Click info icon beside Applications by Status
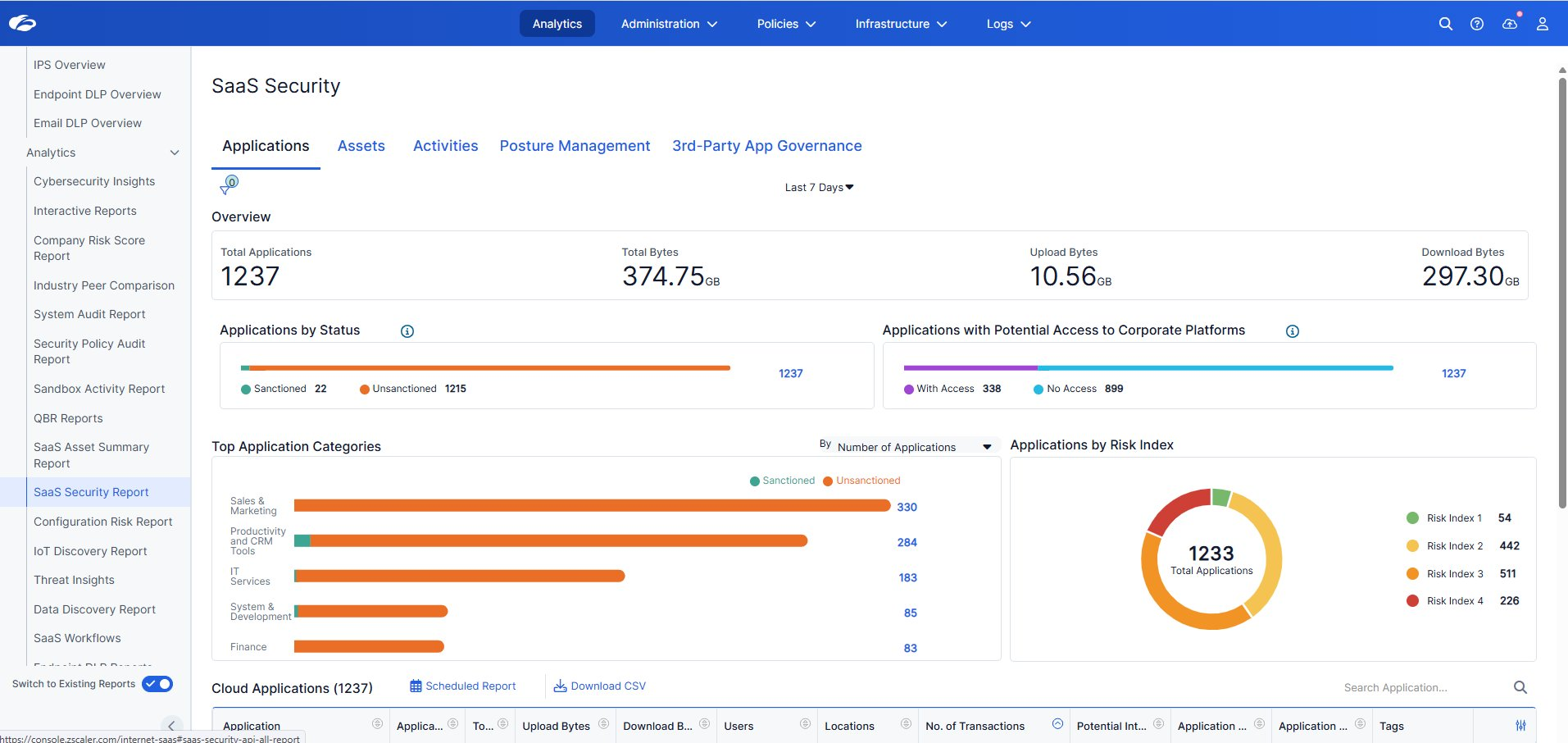Viewport: 1568px width, 743px height. (x=407, y=331)
